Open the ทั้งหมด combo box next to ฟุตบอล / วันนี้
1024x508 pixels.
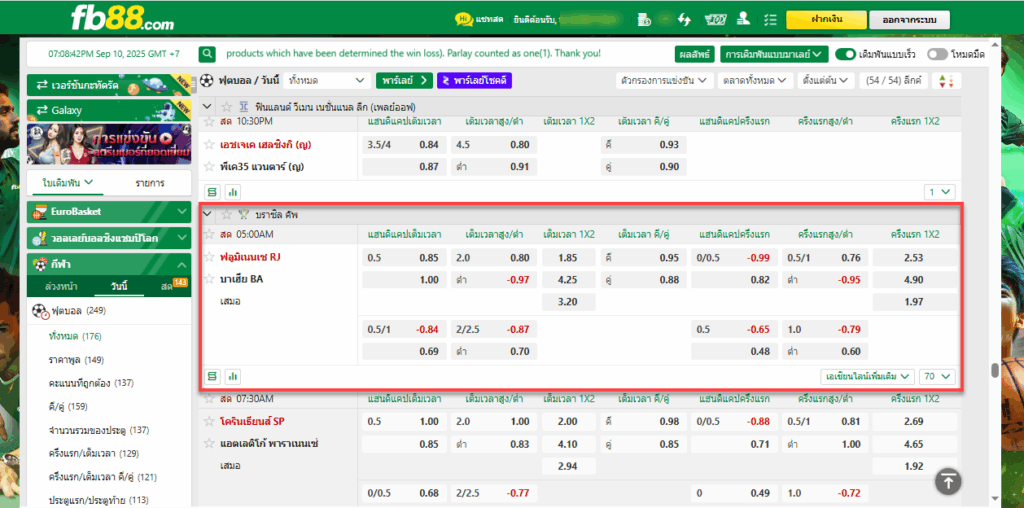click(x=328, y=81)
